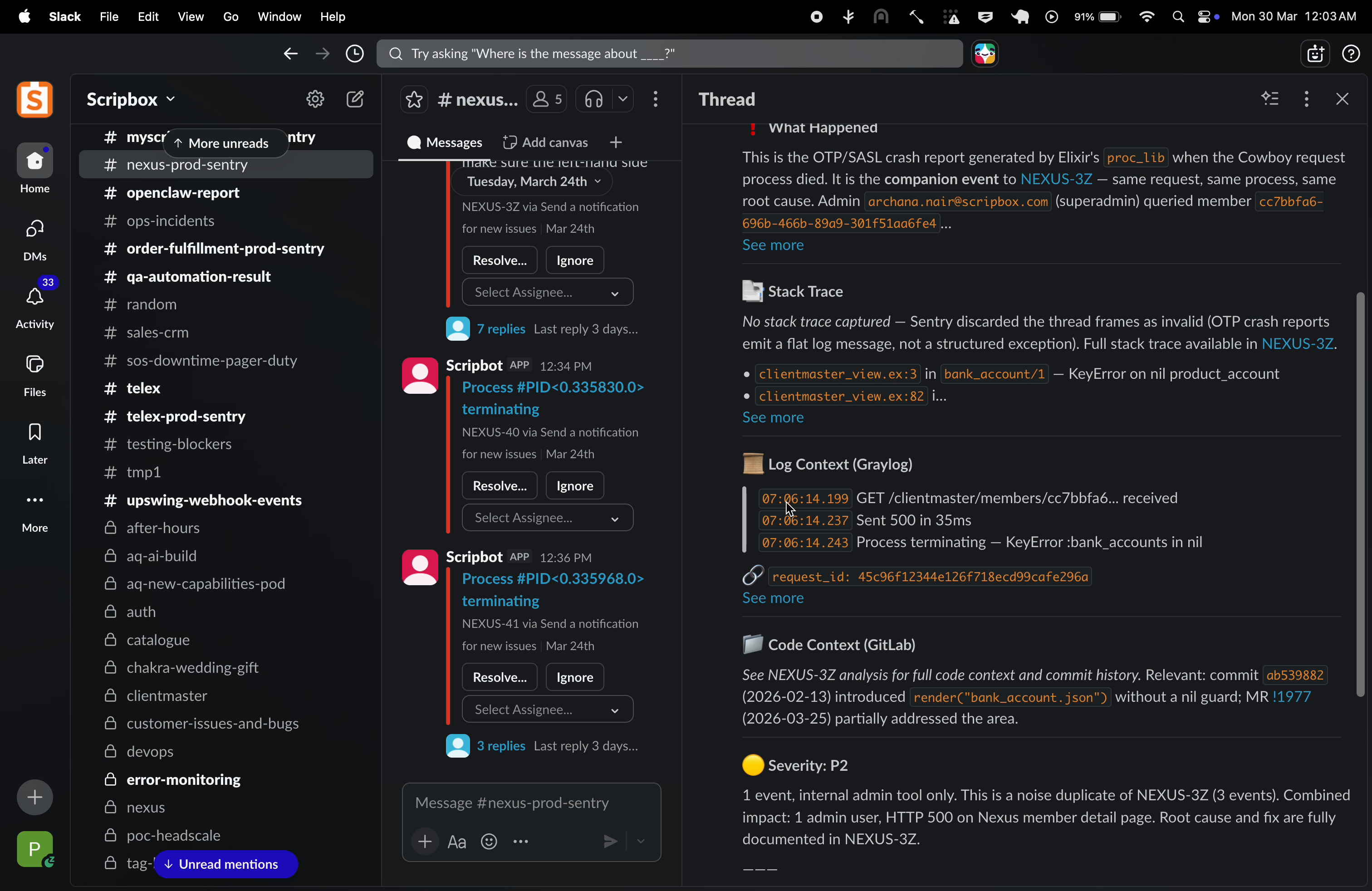Open the Home view in sidebar

(x=34, y=168)
